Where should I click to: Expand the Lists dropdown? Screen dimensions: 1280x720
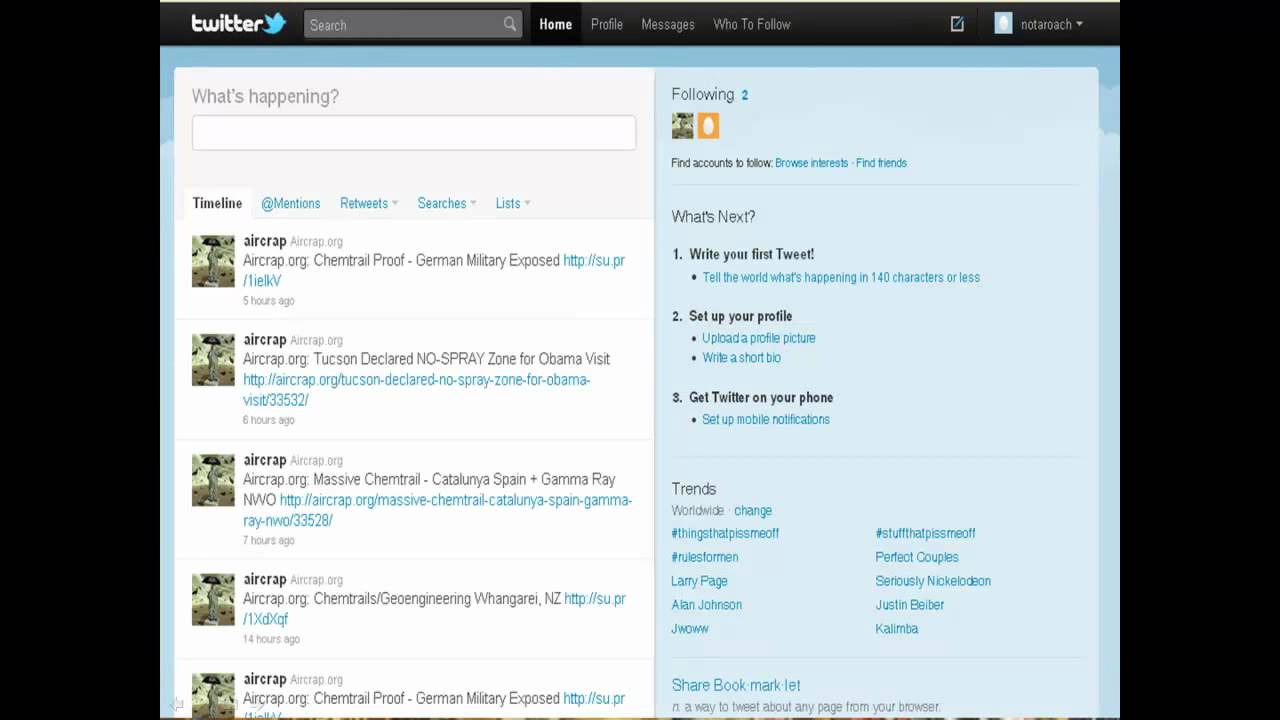click(513, 203)
